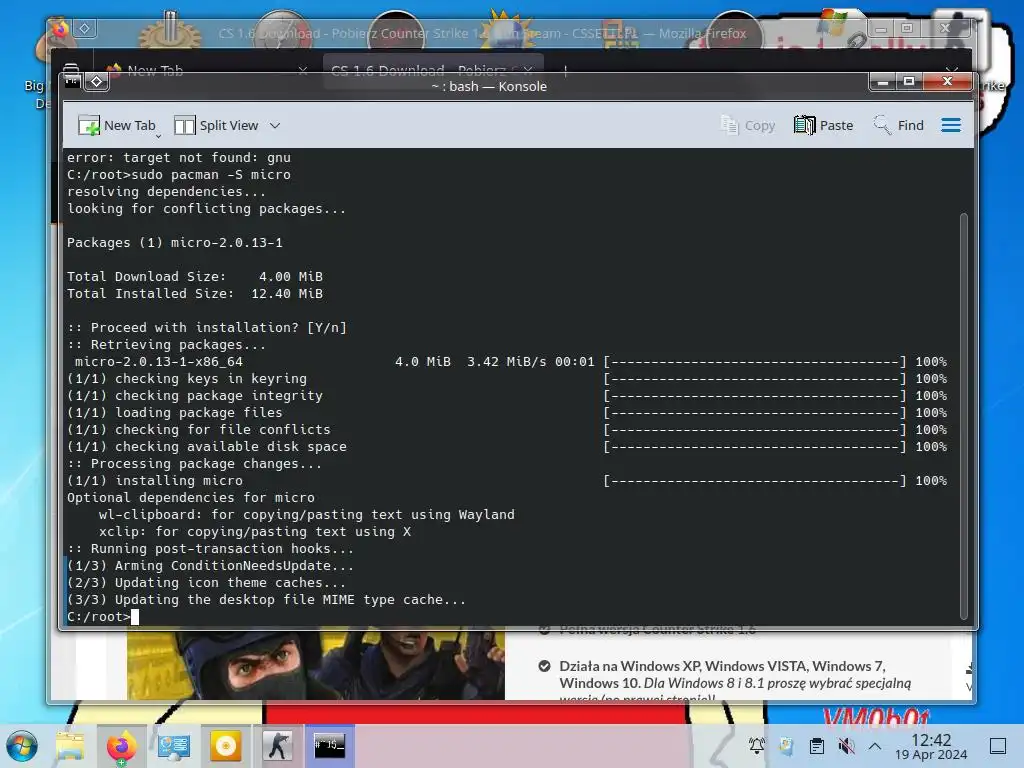Click the document tray icon beside bell
The height and width of the screenshot is (768, 1024).
click(786, 746)
